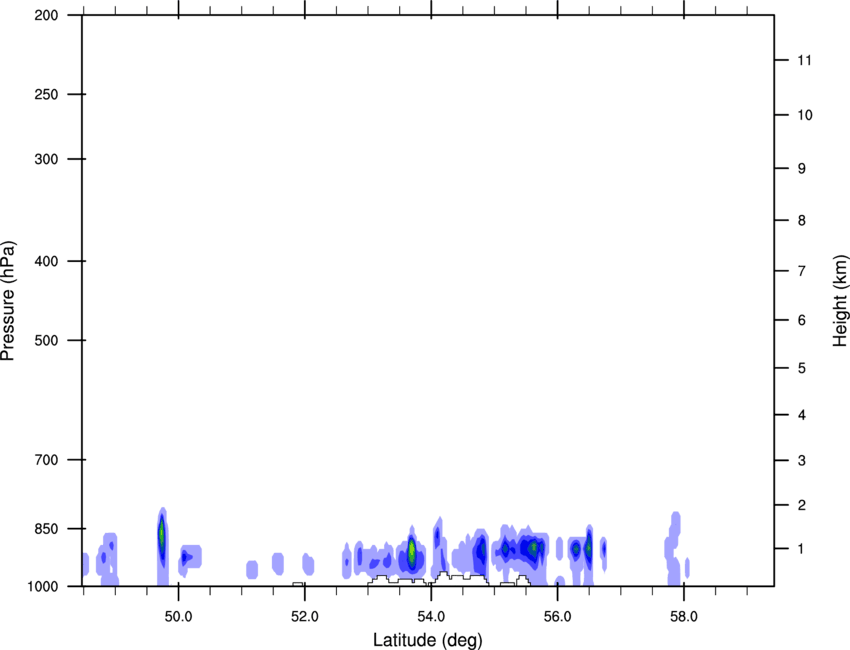The width and height of the screenshot is (850, 650).
Task: Select the 850 pressure tick label
Action: [46, 529]
